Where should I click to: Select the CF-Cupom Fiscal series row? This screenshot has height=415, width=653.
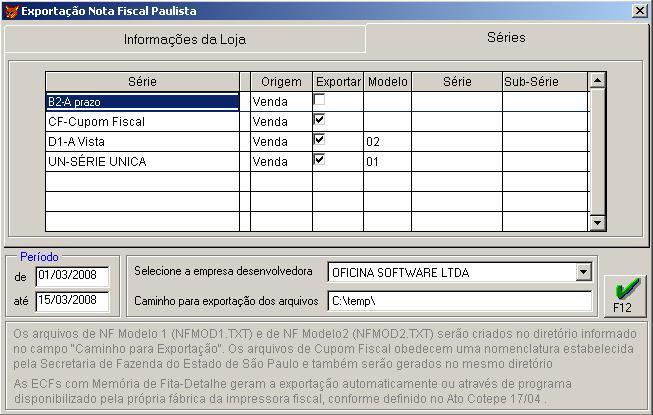pyautogui.click(x=142, y=122)
